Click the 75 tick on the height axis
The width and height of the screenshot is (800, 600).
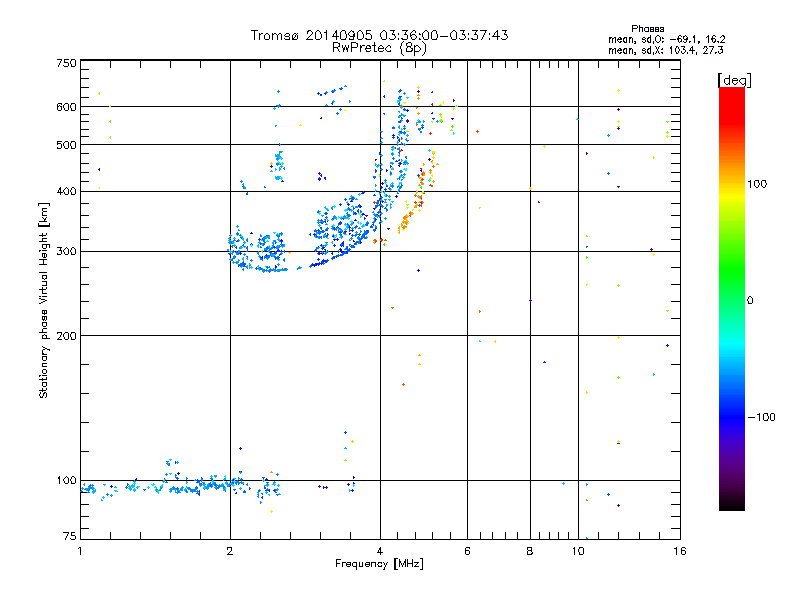point(69,537)
